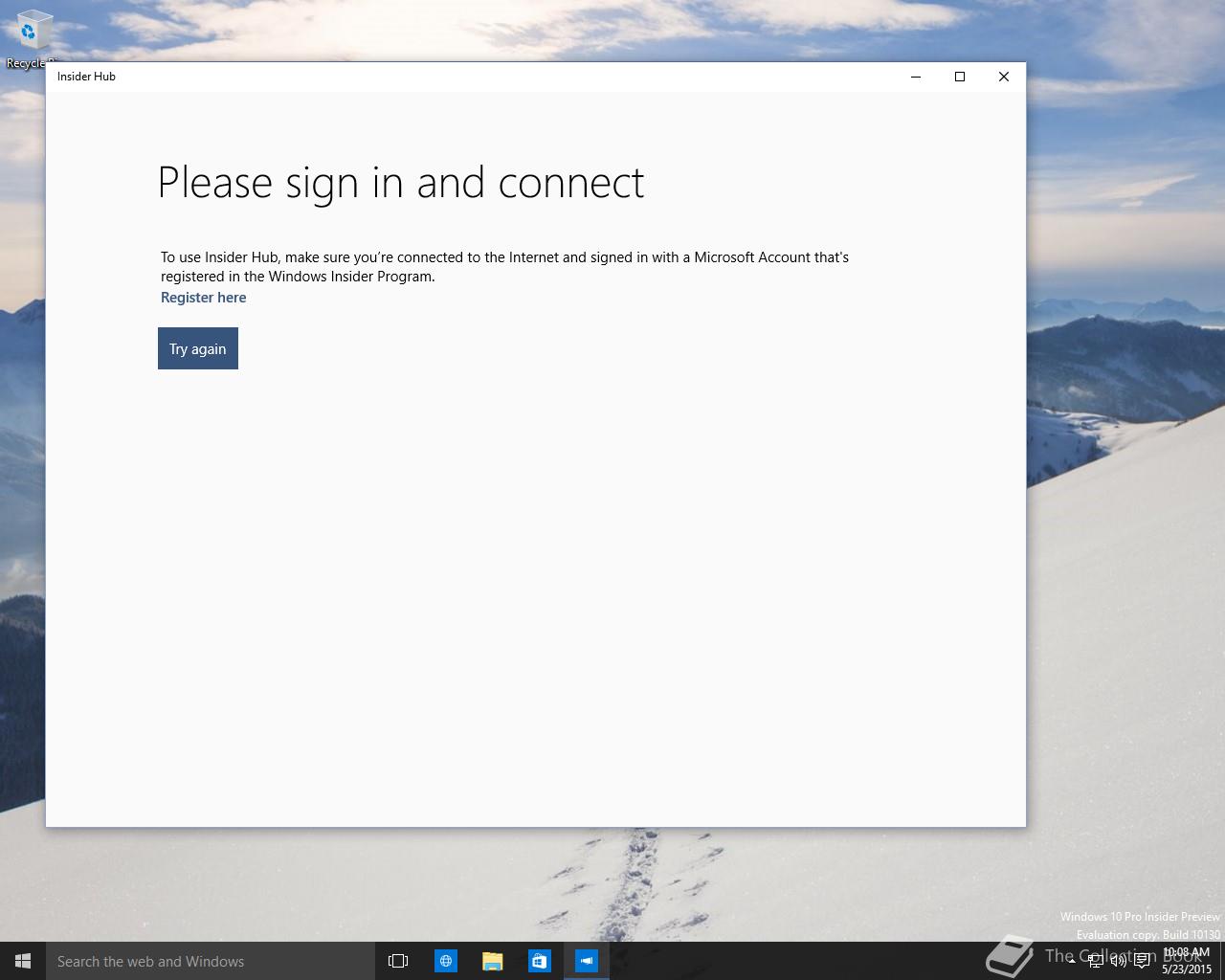Maximize the Insider Hub window
The height and width of the screenshot is (980, 1225).
pos(960,77)
